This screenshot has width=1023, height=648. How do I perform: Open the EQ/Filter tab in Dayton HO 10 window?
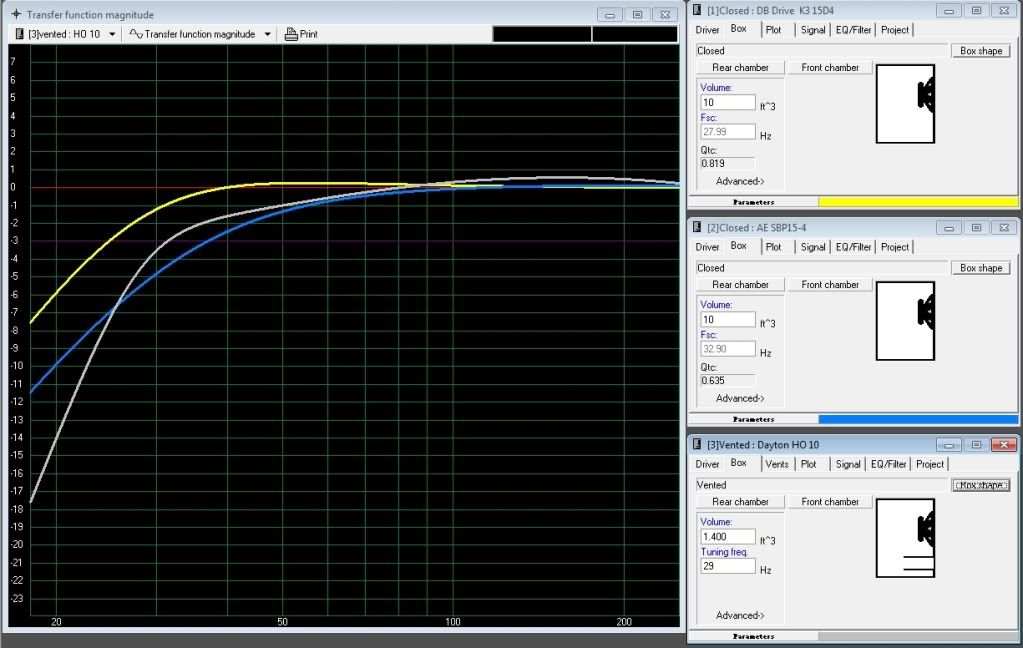coord(889,465)
